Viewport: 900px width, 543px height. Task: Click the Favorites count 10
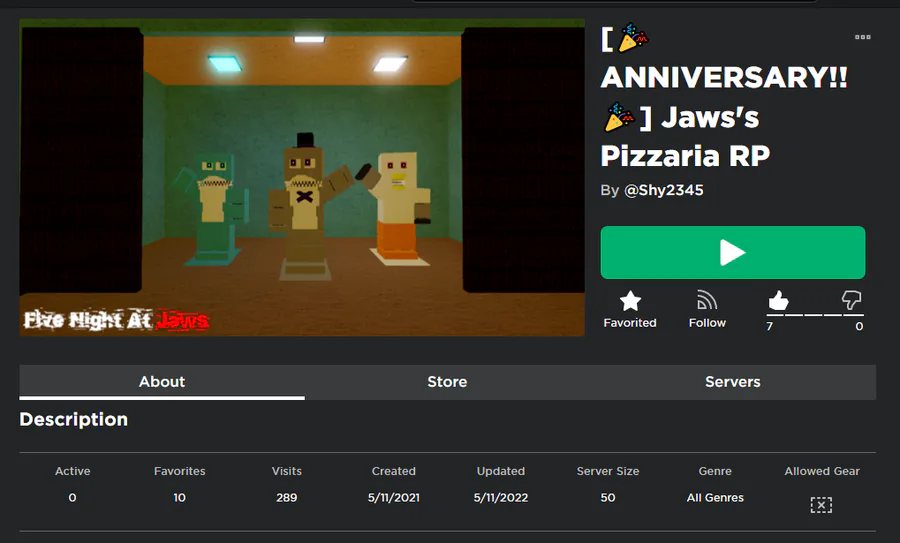point(180,498)
